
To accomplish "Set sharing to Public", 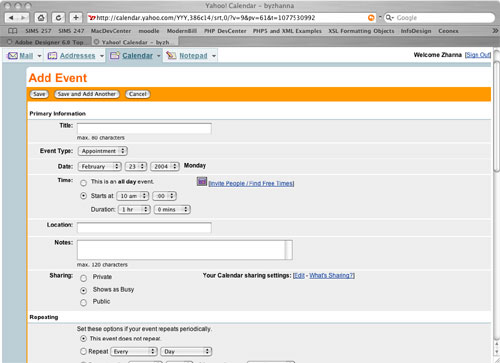I will (x=83, y=302).
